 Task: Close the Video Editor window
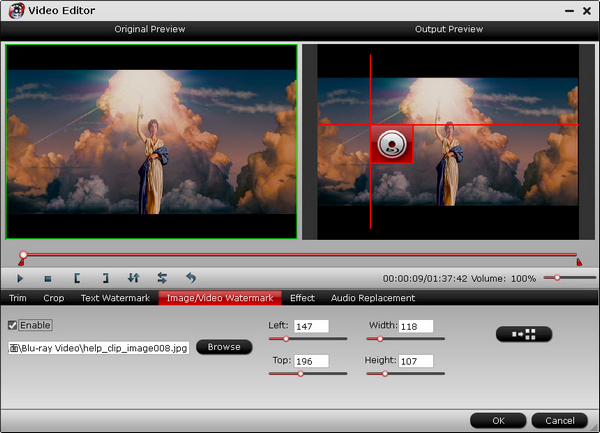click(587, 11)
